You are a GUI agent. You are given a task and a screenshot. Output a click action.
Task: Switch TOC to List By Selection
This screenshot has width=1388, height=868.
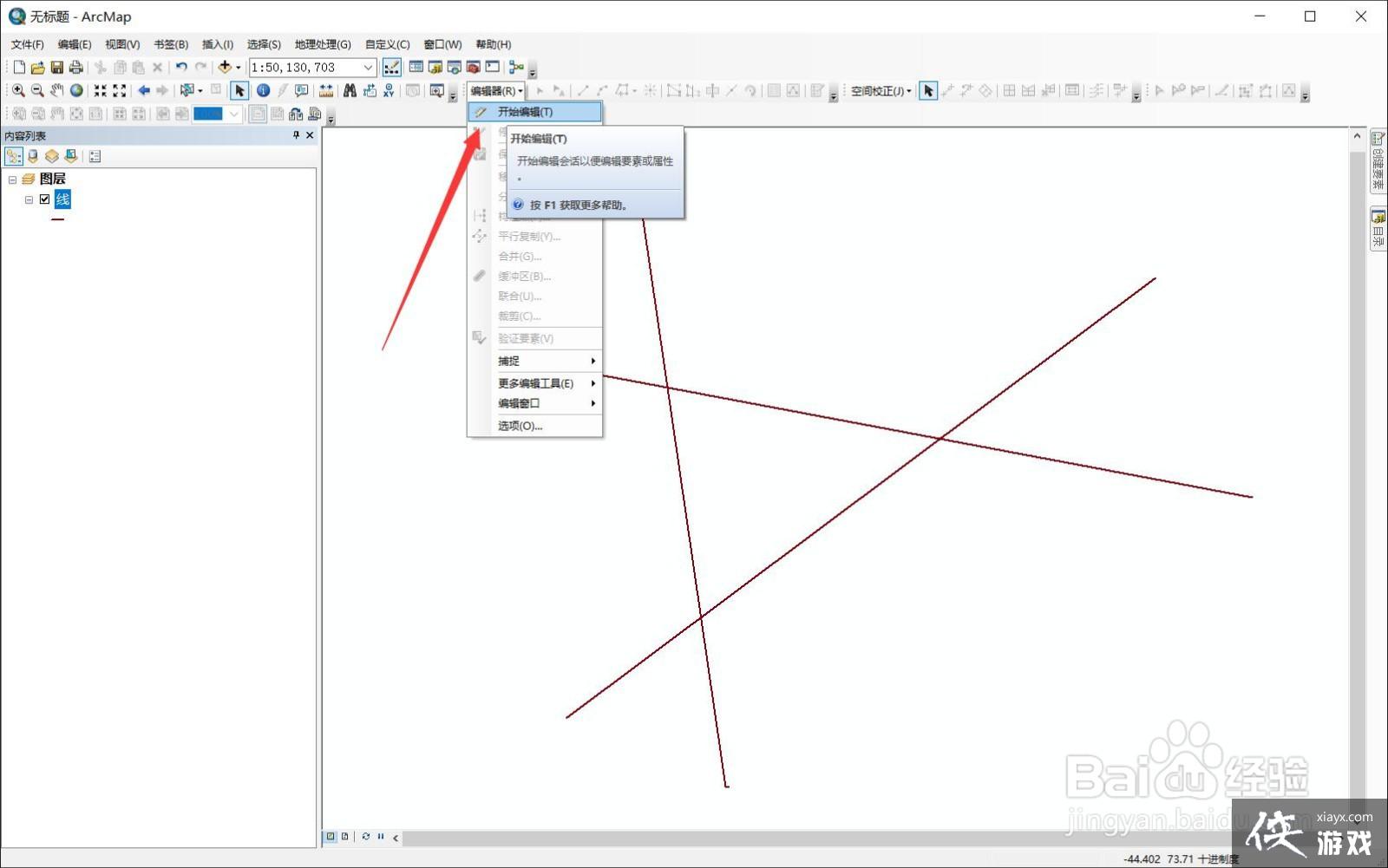point(71,156)
